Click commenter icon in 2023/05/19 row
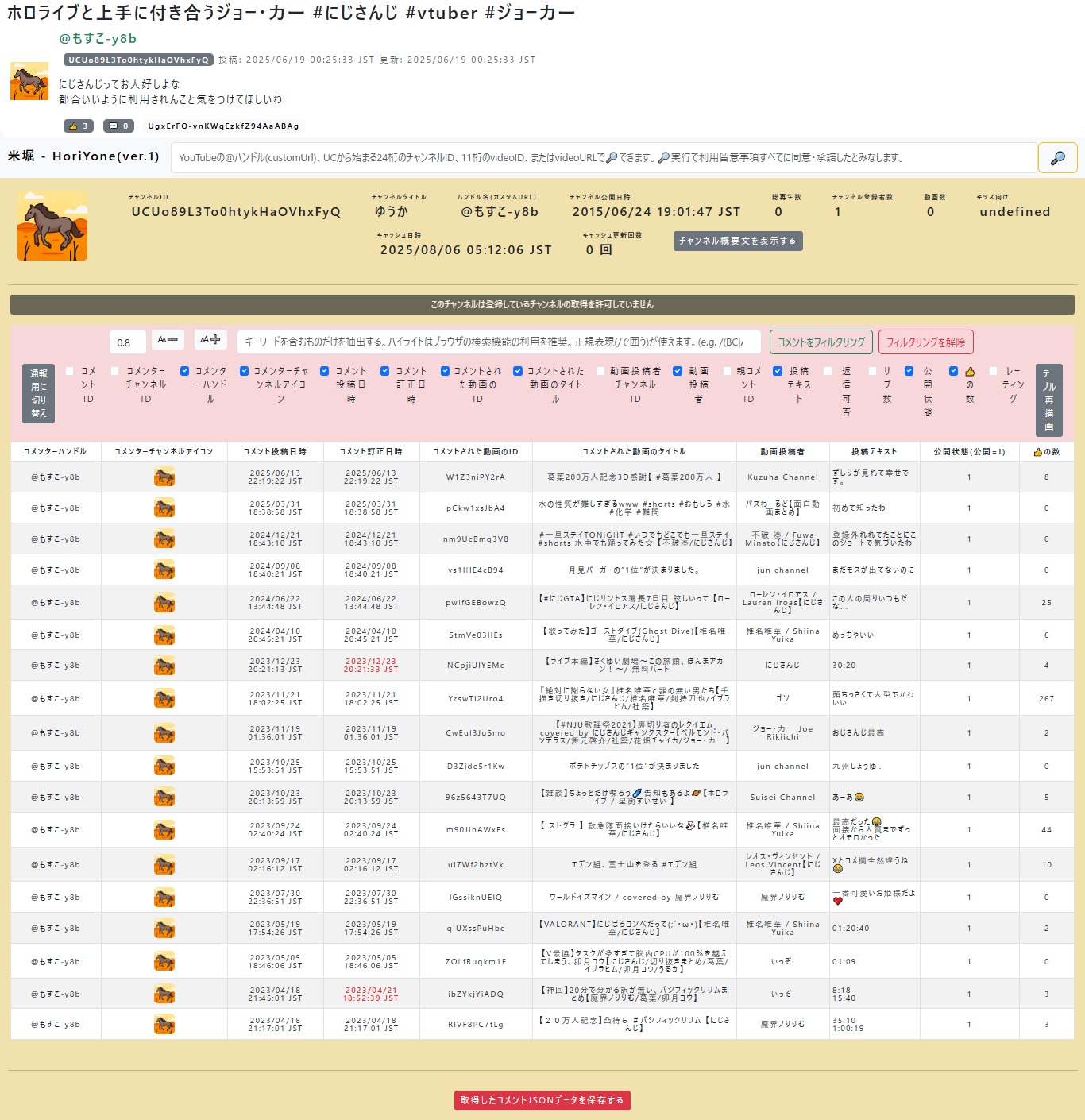This screenshot has height=1120, width=1085. (x=164, y=928)
